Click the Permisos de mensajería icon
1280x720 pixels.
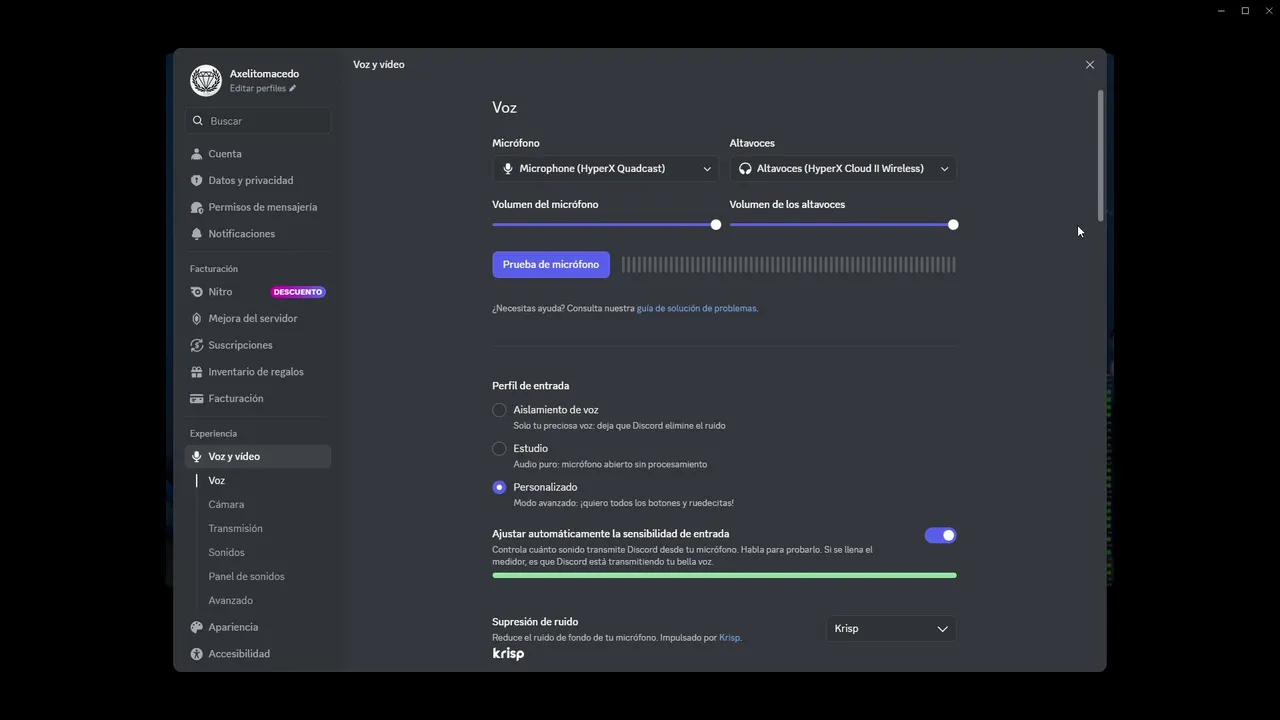pyautogui.click(x=196, y=207)
